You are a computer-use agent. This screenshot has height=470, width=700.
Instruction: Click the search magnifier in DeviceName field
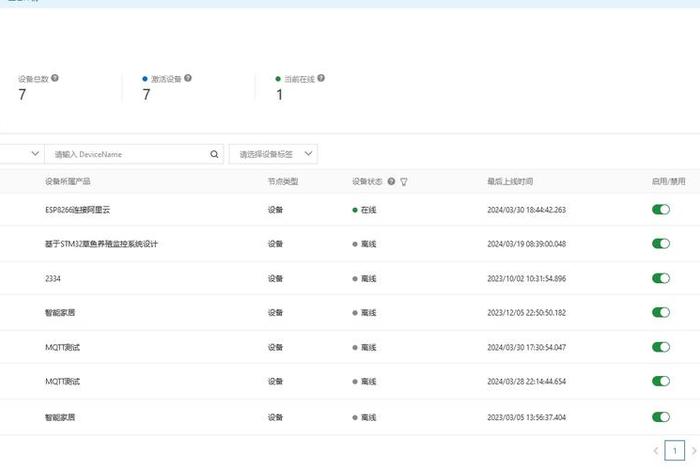pyautogui.click(x=214, y=154)
